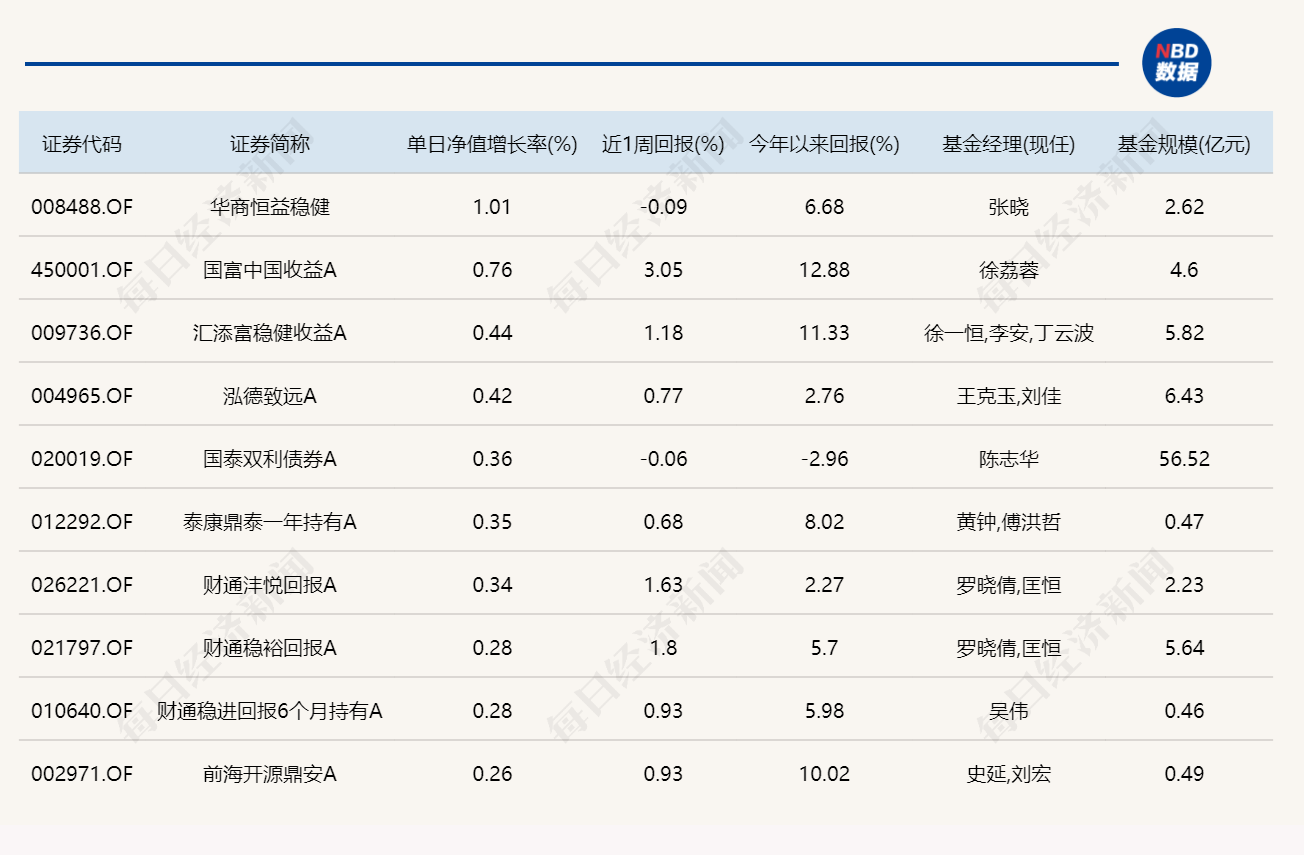Select managers 黄钟,傅洪哲

(x=1008, y=522)
